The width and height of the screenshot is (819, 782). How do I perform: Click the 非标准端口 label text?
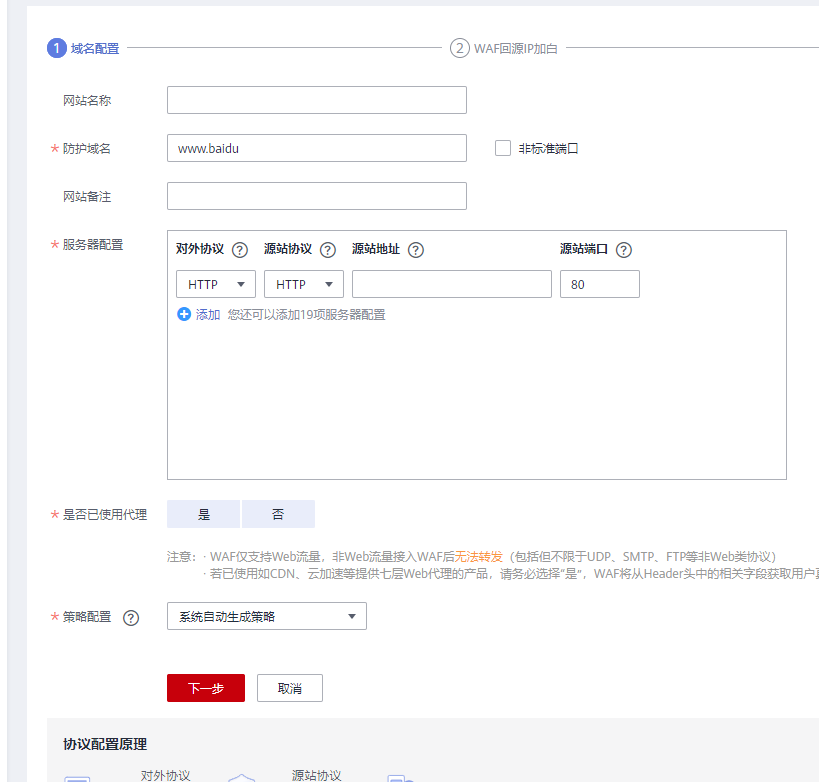click(548, 148)
